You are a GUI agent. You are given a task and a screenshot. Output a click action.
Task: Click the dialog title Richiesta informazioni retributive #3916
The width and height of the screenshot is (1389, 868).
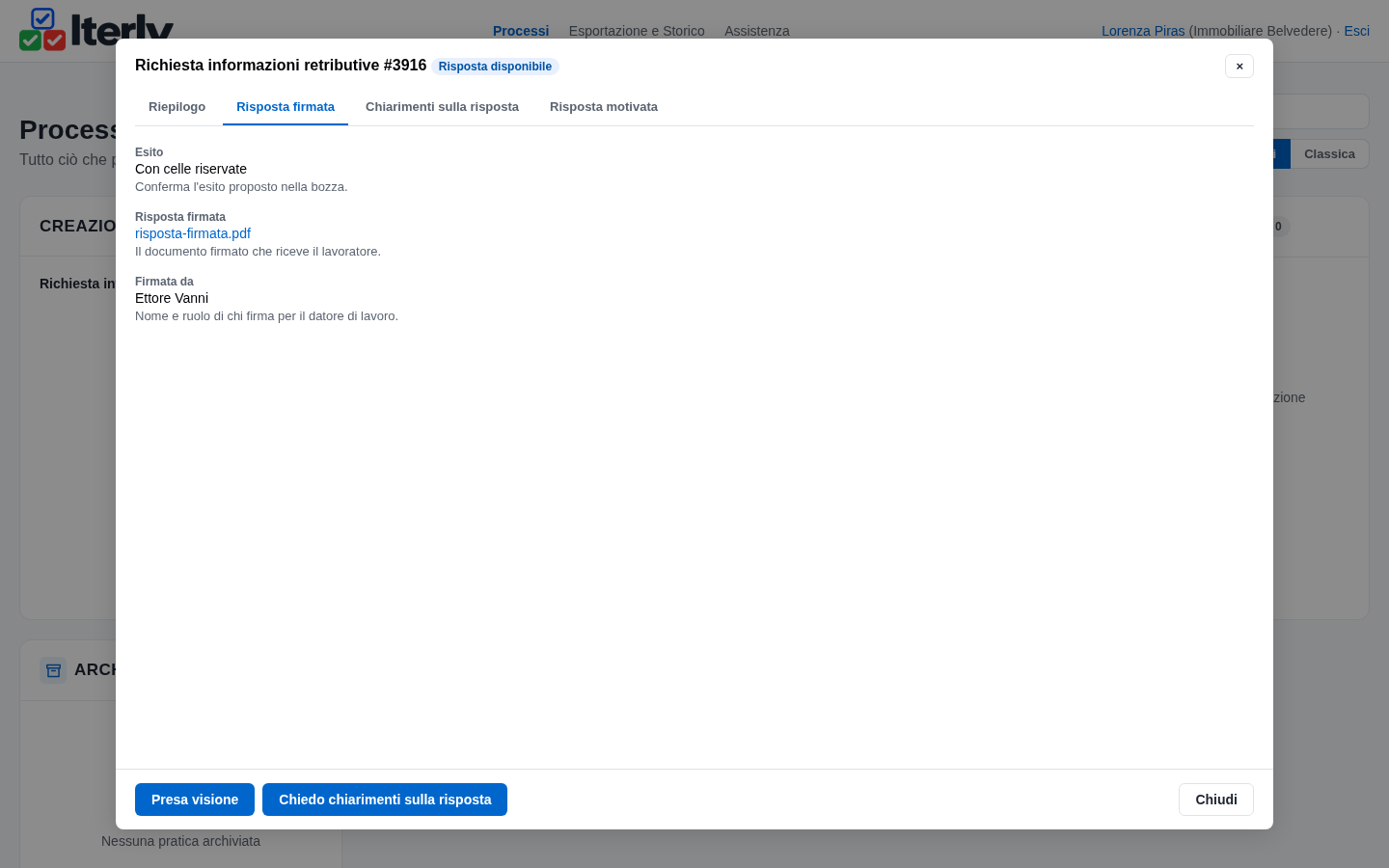[281, 66]
